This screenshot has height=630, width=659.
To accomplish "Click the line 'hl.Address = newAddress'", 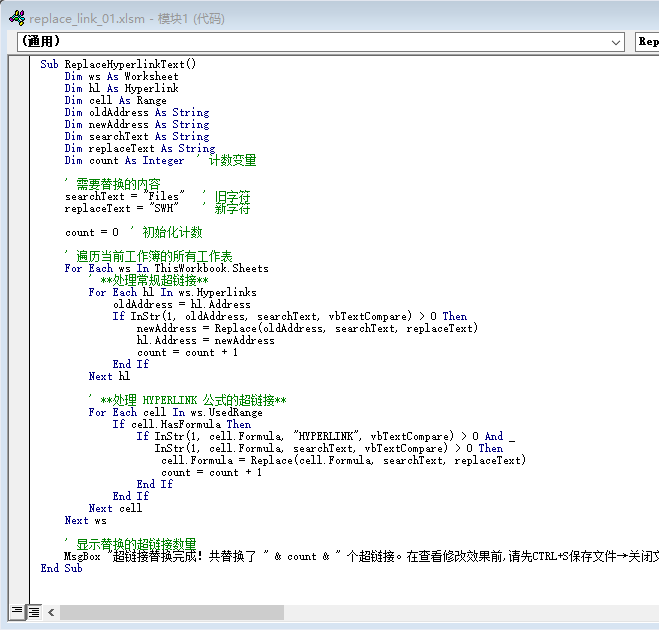I will [x=206, y=340].
